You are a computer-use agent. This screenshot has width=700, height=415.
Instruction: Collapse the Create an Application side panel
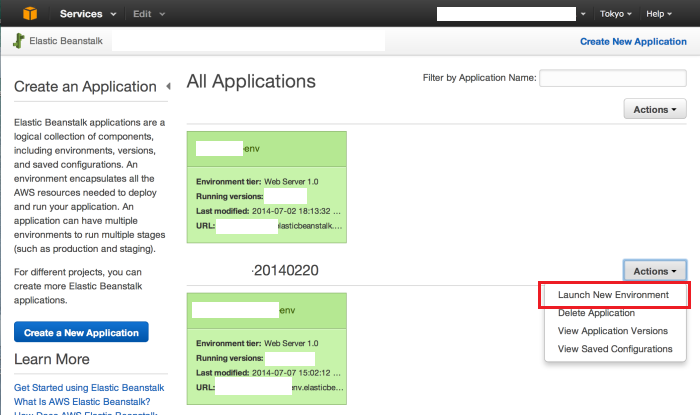[168, 86]
